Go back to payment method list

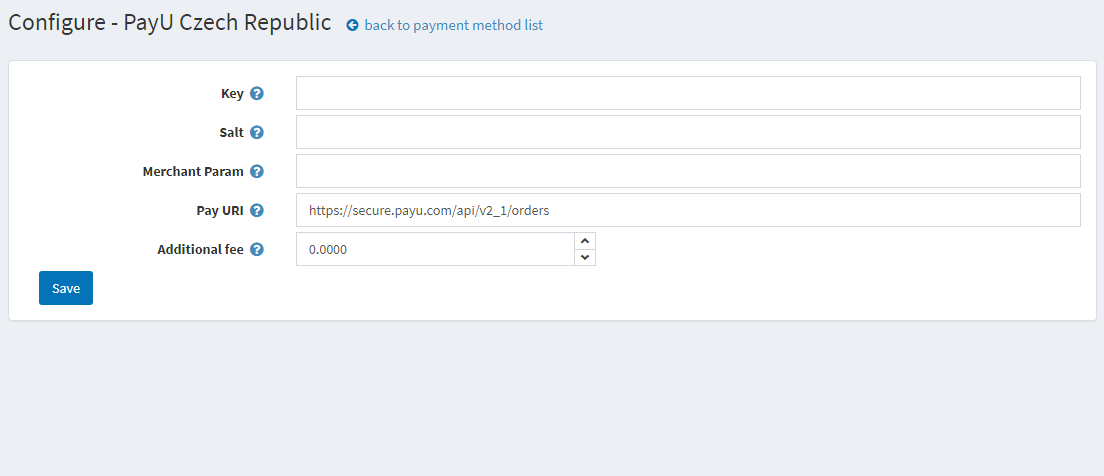(453, 25)
